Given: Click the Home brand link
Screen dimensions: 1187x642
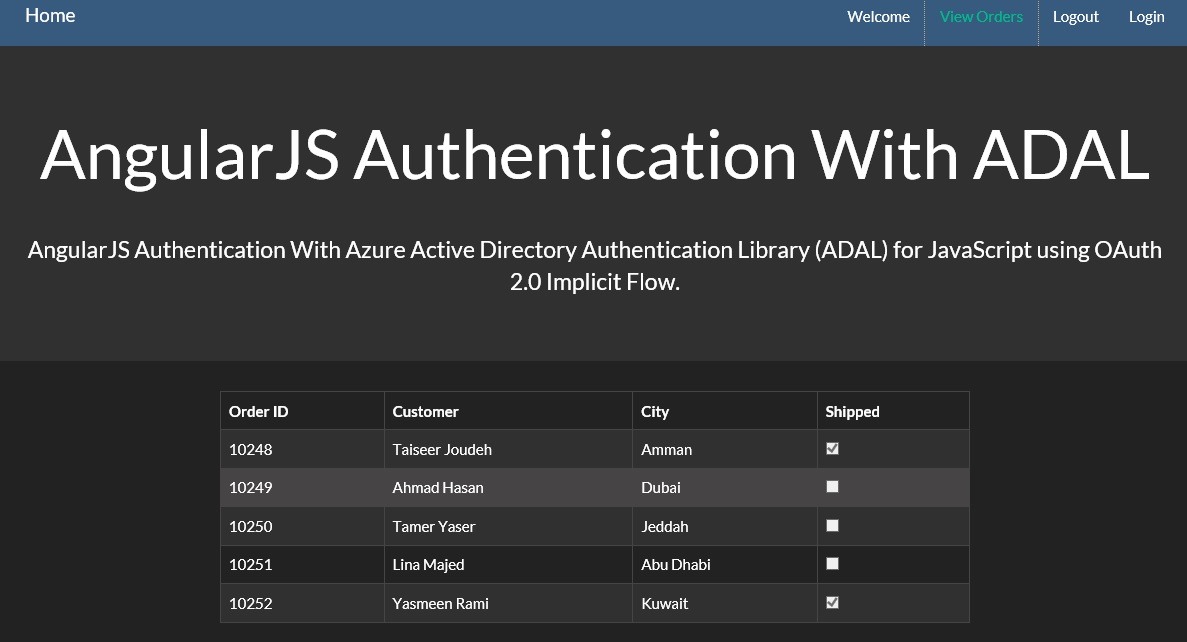Looking at the screenshot, I should tap(50, 15).
